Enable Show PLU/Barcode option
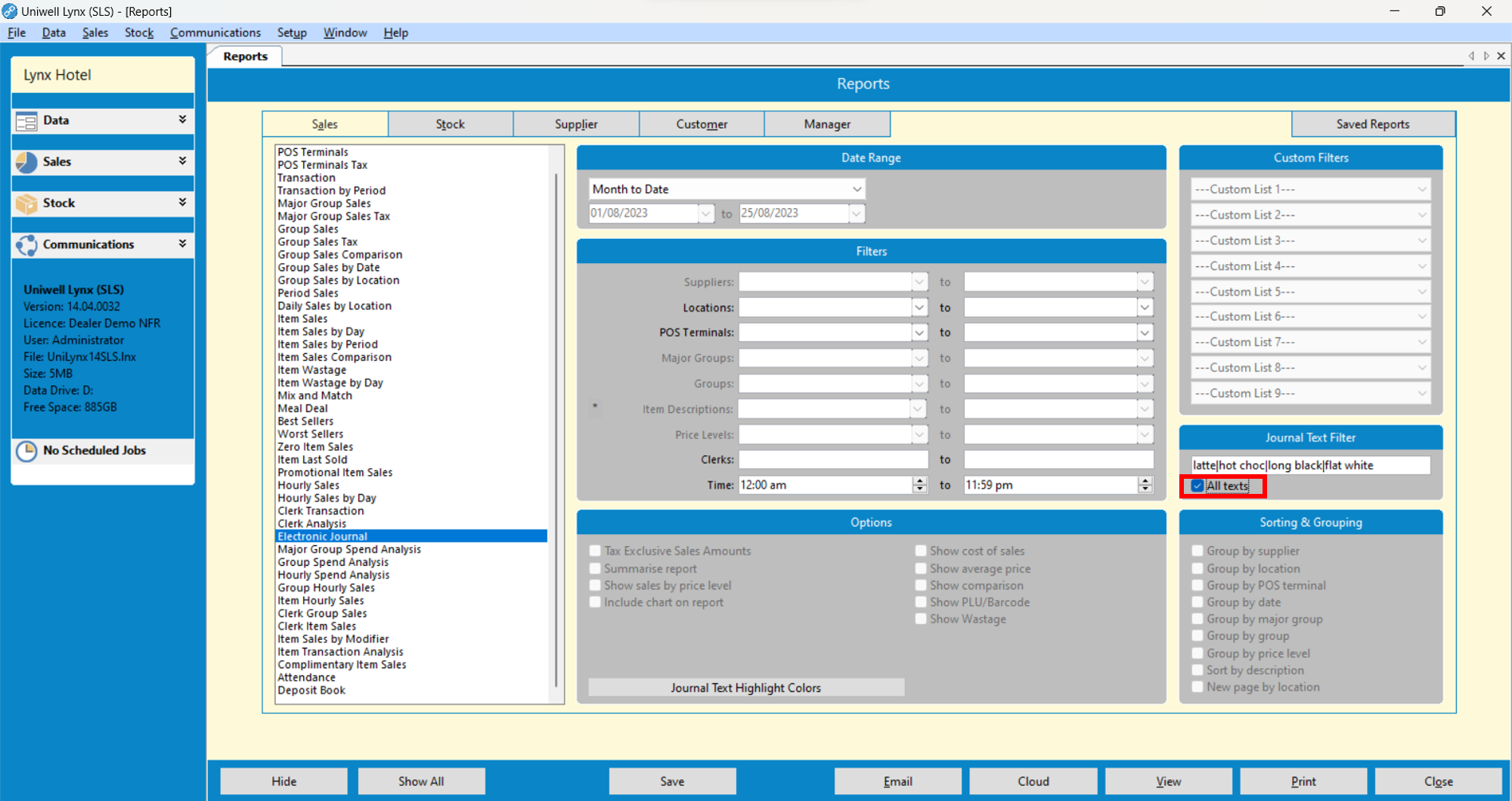Viewport: 1512px width, 801px height. [921, 602]
